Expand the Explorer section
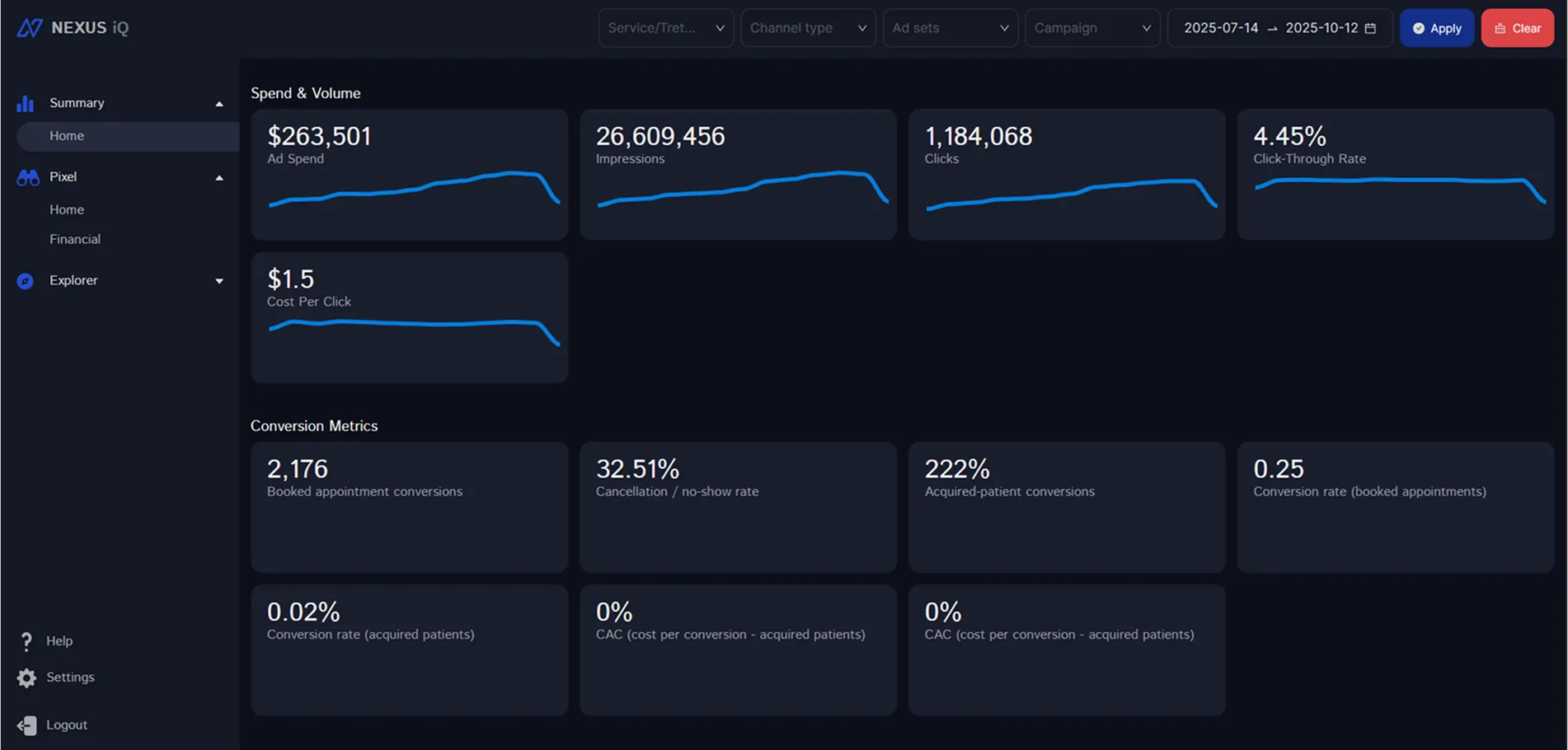1568x750 pixels. pos(218,280)
